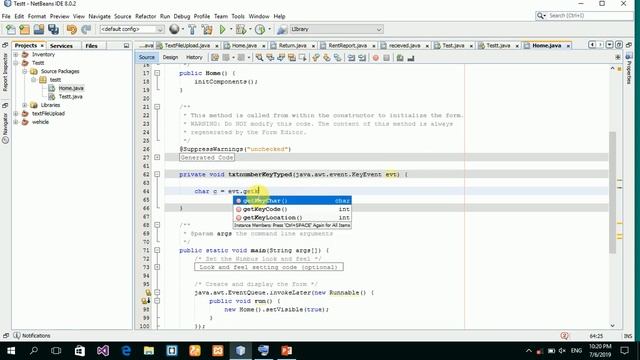640x360 pixels.
Task: Switch to Design view
Action: click(170, 58)
